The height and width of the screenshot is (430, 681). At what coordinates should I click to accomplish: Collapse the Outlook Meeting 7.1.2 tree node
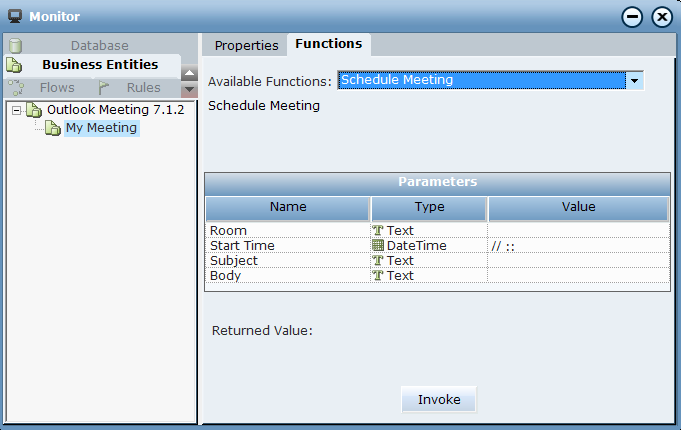click(x=17, y=110)
